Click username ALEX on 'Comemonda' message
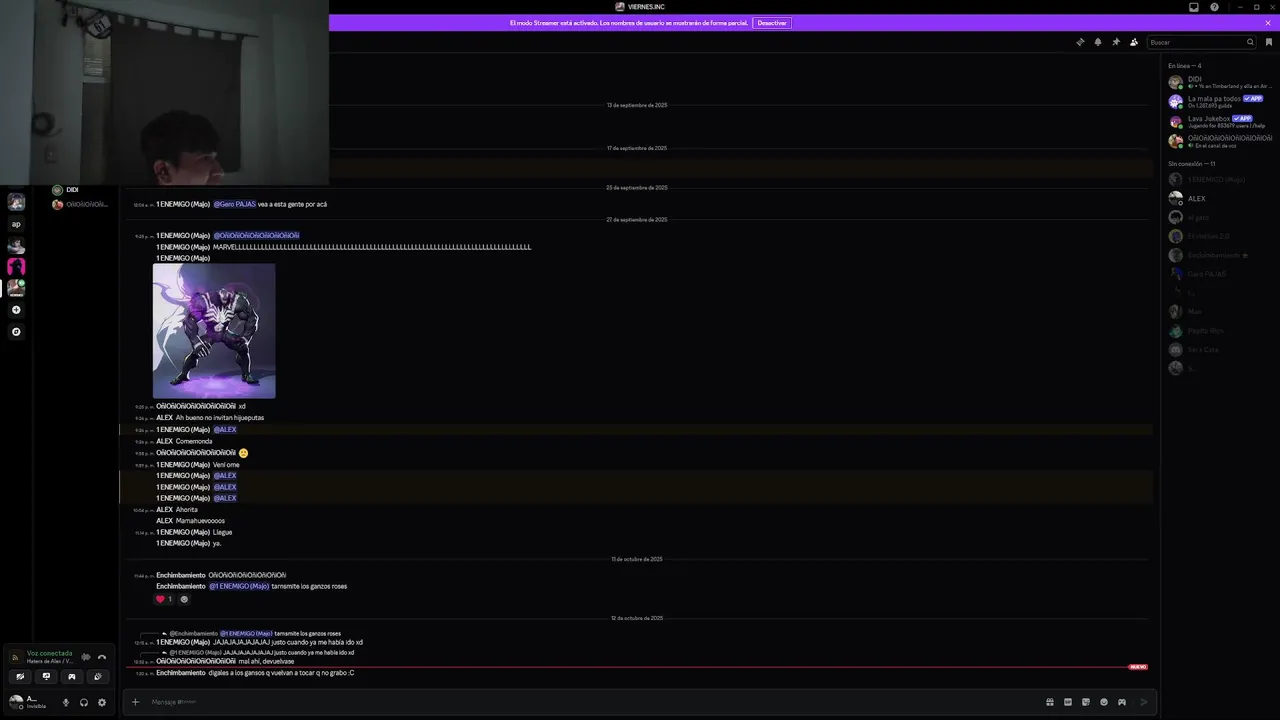The height and width of the screenshot is (720, 1280). point(164,441)
